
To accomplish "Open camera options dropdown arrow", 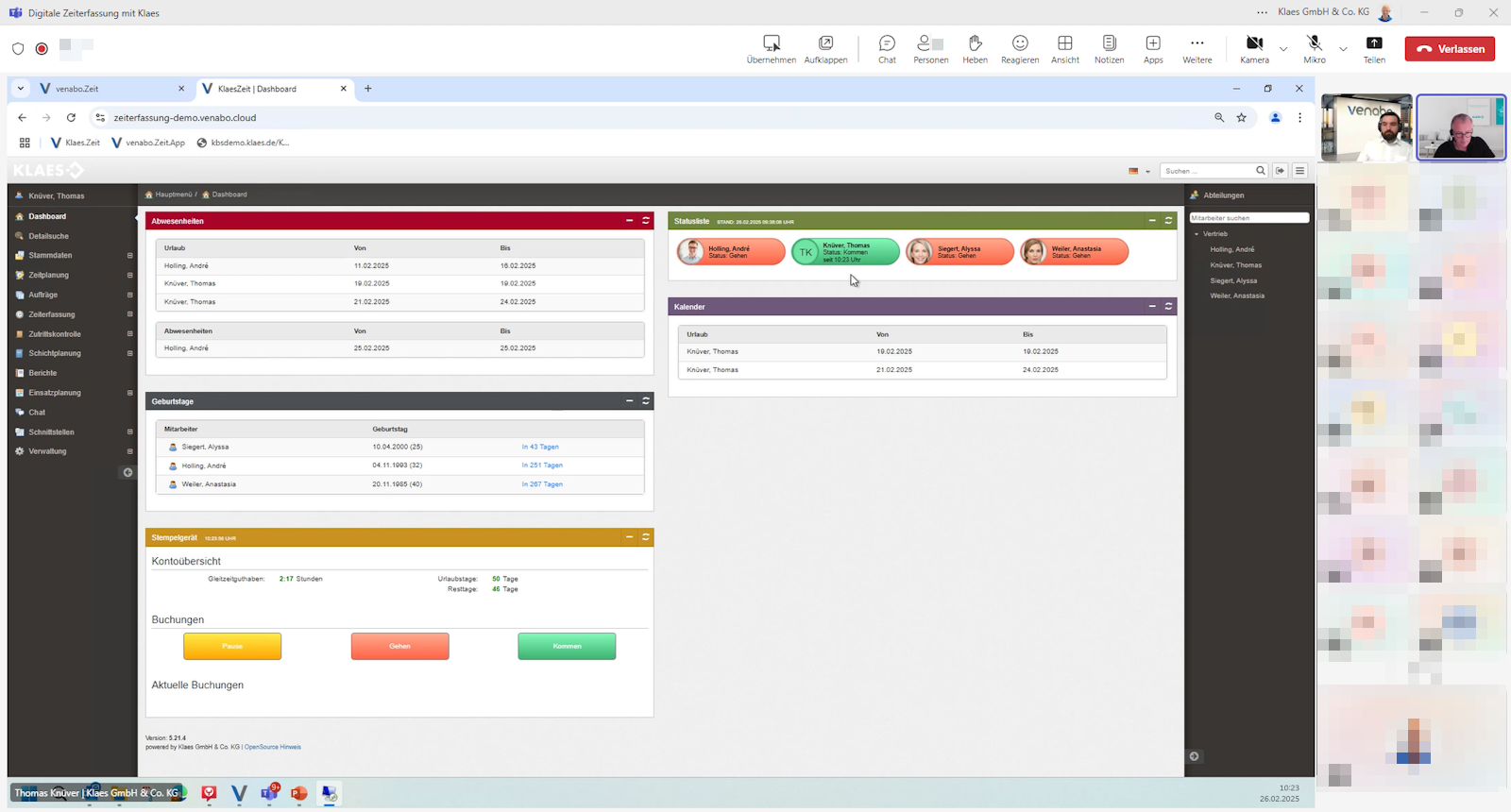I will [x=1283, y=49].
